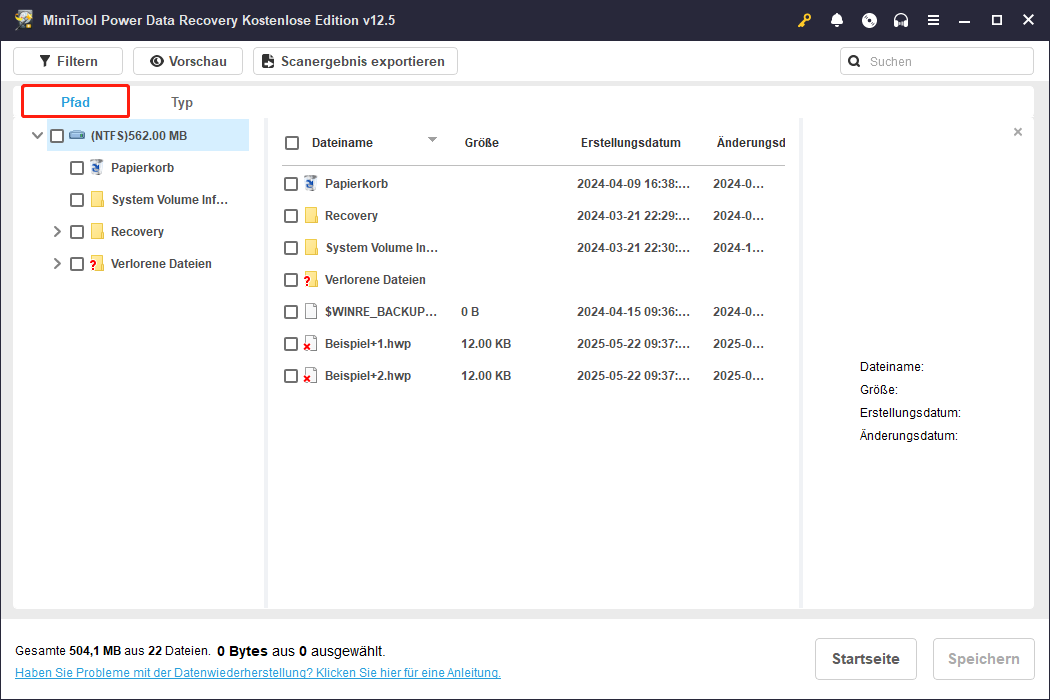Check the System Volume In... row in list
This screenshot has height=700, width=1050.
pos(291,248)
